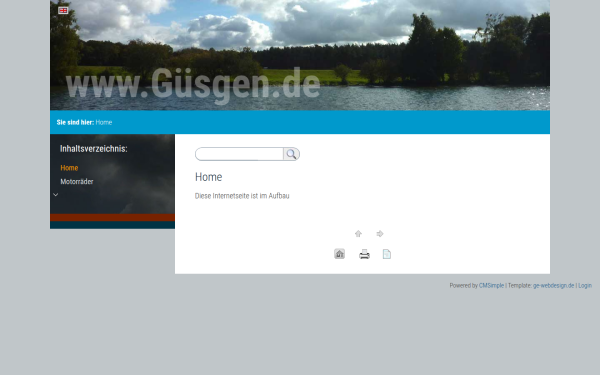Click the Login link in footer

tap(585, 285)
